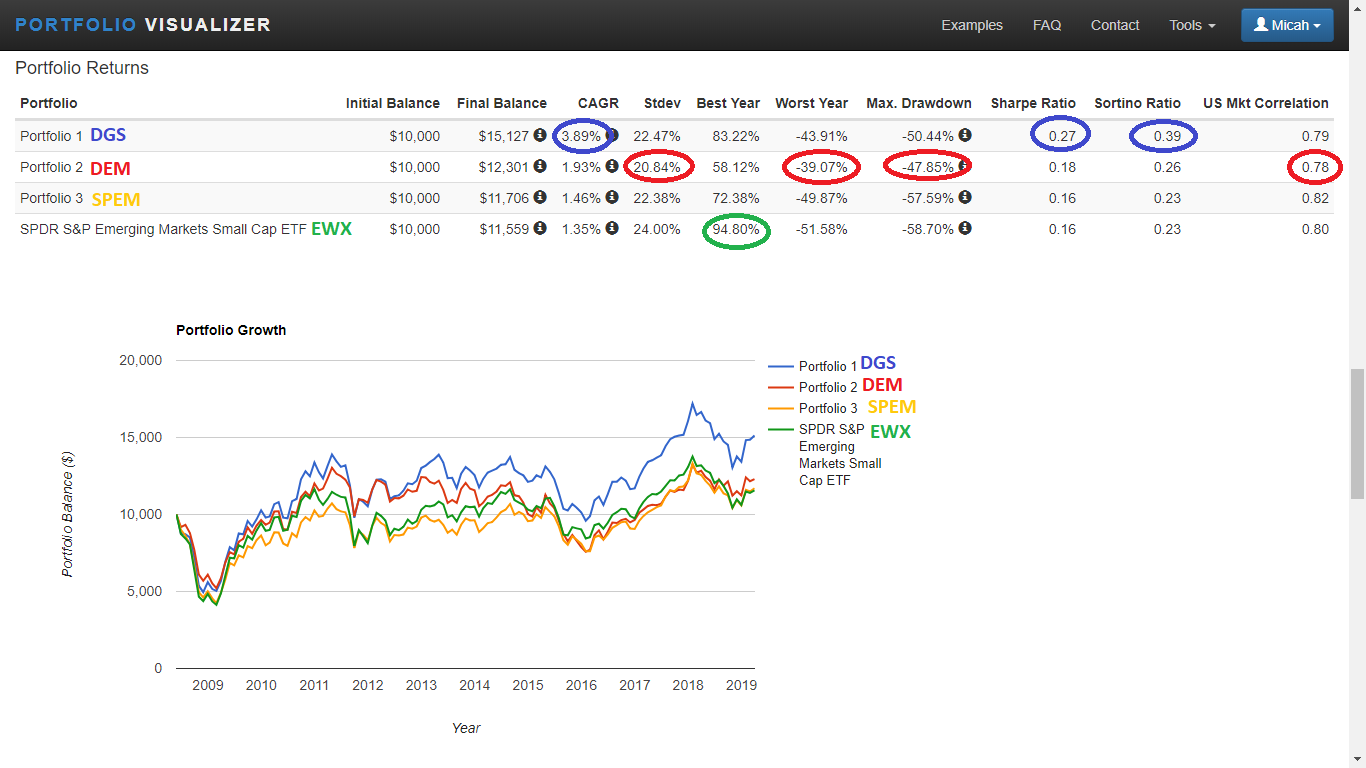1366x768 pixels.
Task: Select the 22.47% Stdev value
Action: [x=657, y=136]
